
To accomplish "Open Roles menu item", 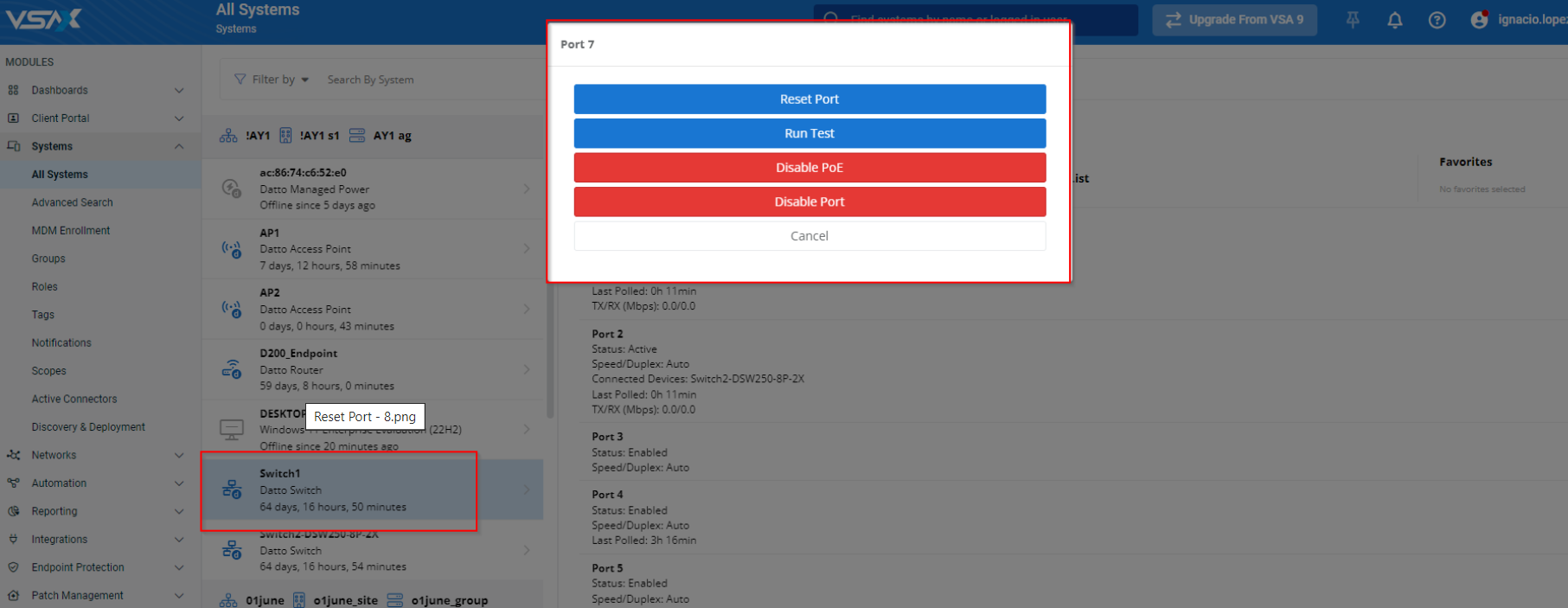I will pos(45,287).
